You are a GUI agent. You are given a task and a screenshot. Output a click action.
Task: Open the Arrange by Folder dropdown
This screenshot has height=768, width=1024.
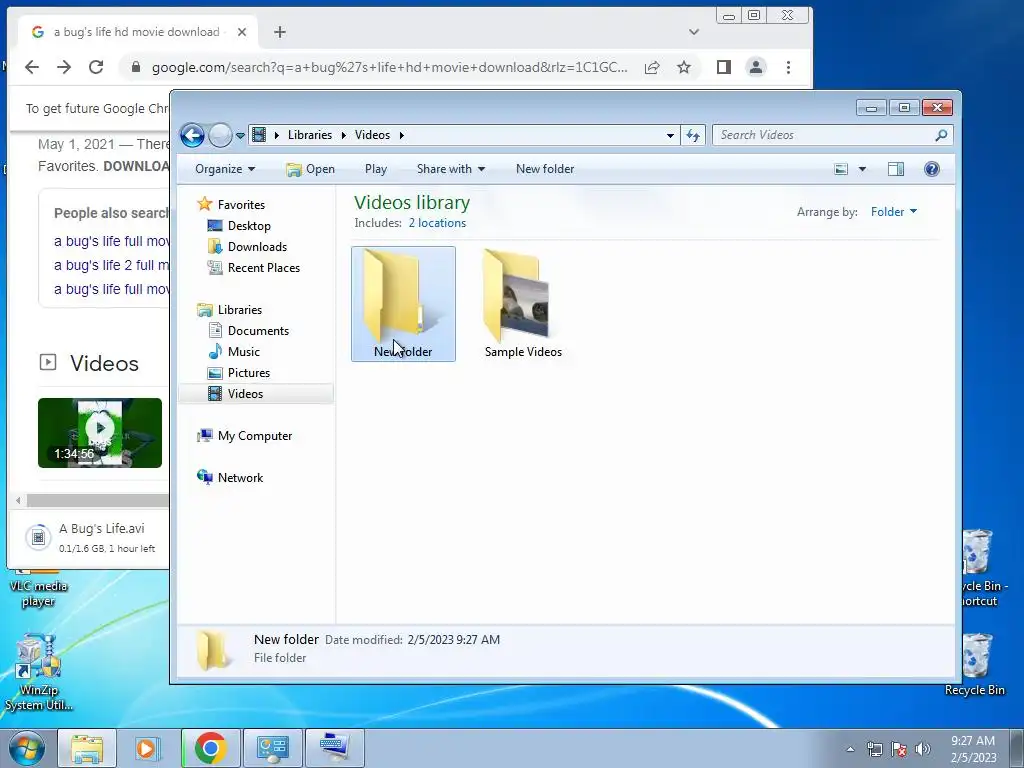click(x=893, y=212)
